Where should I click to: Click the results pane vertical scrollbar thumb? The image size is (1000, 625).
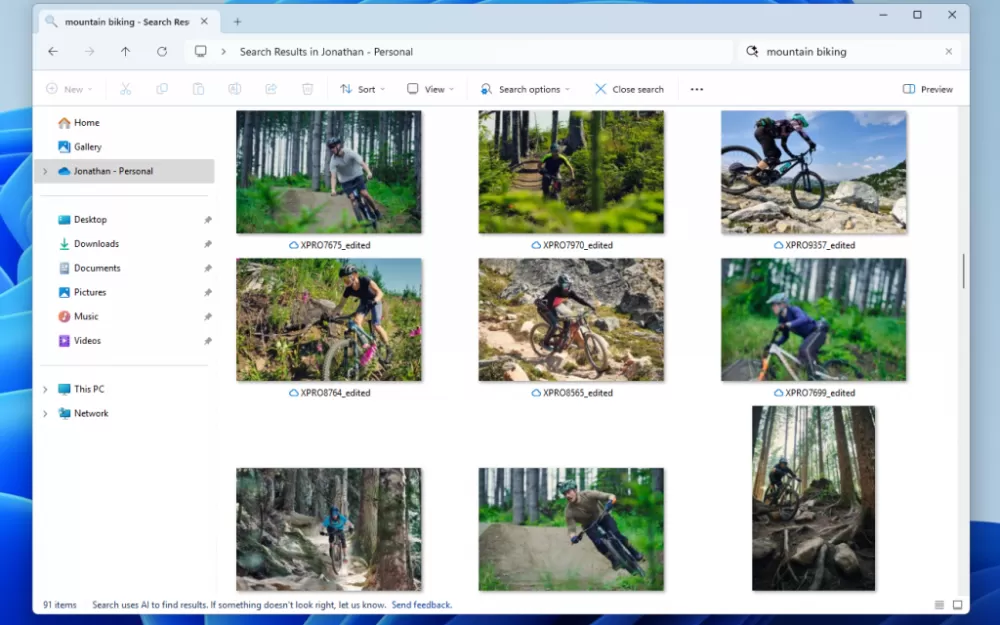(x=963, y=270)
